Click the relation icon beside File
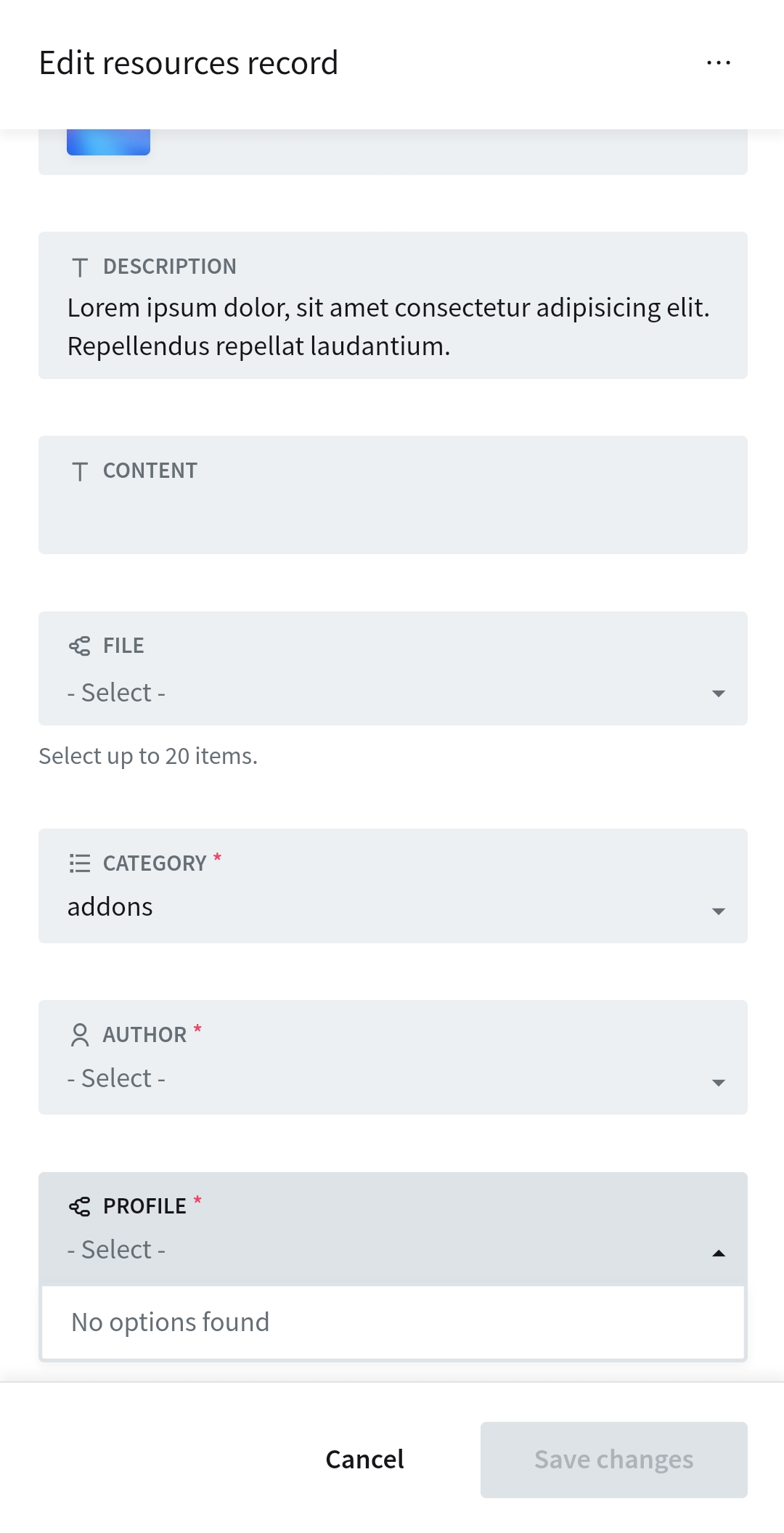This screenshot has width=784, height=1533. click(x=81, y=644)
